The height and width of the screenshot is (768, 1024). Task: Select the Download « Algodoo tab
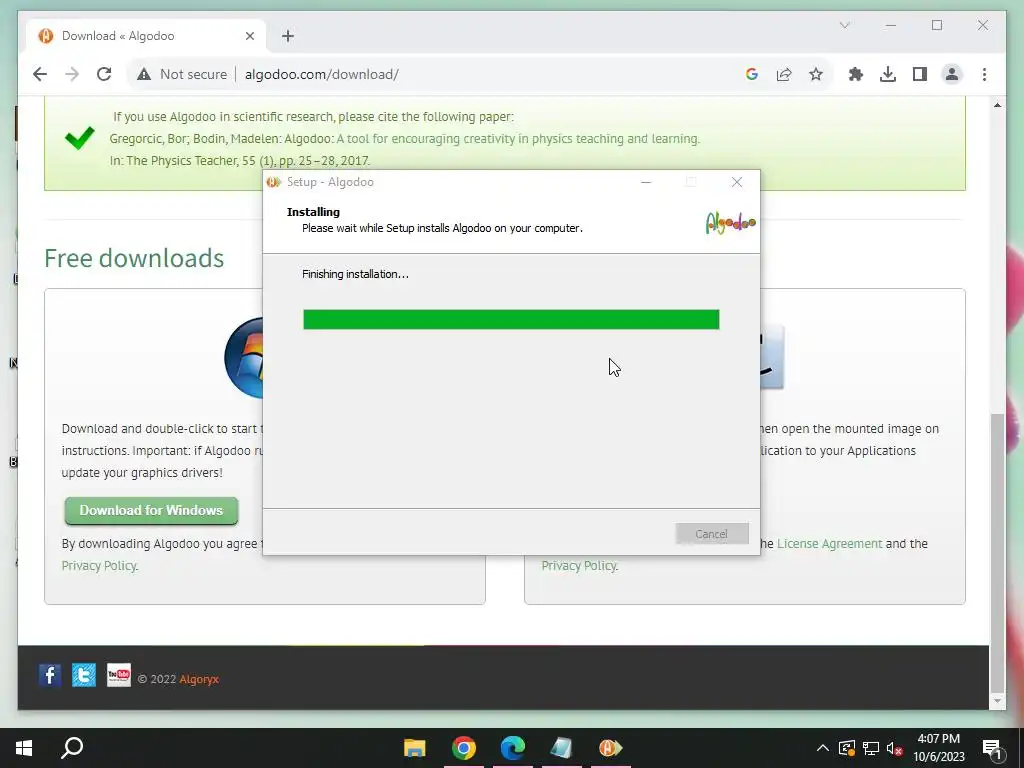click(146, 36)
